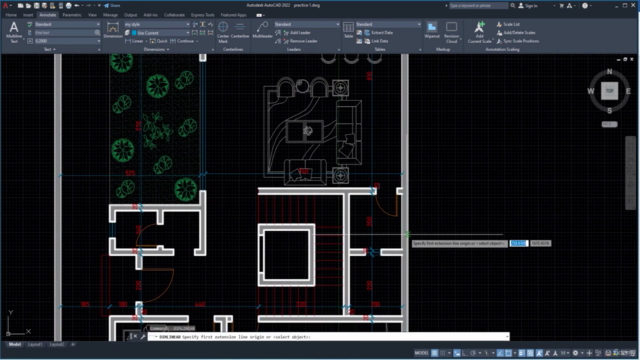Toggle snap mode in status bar
The width and height of the screenshot is (640, 360).
tap(443, 353)
